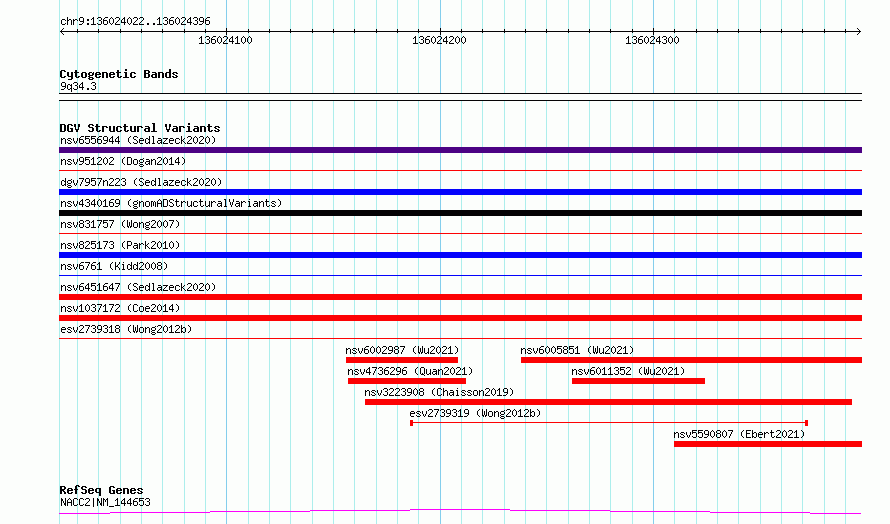Open the NACC2|NM_144653 gene label

105,502
